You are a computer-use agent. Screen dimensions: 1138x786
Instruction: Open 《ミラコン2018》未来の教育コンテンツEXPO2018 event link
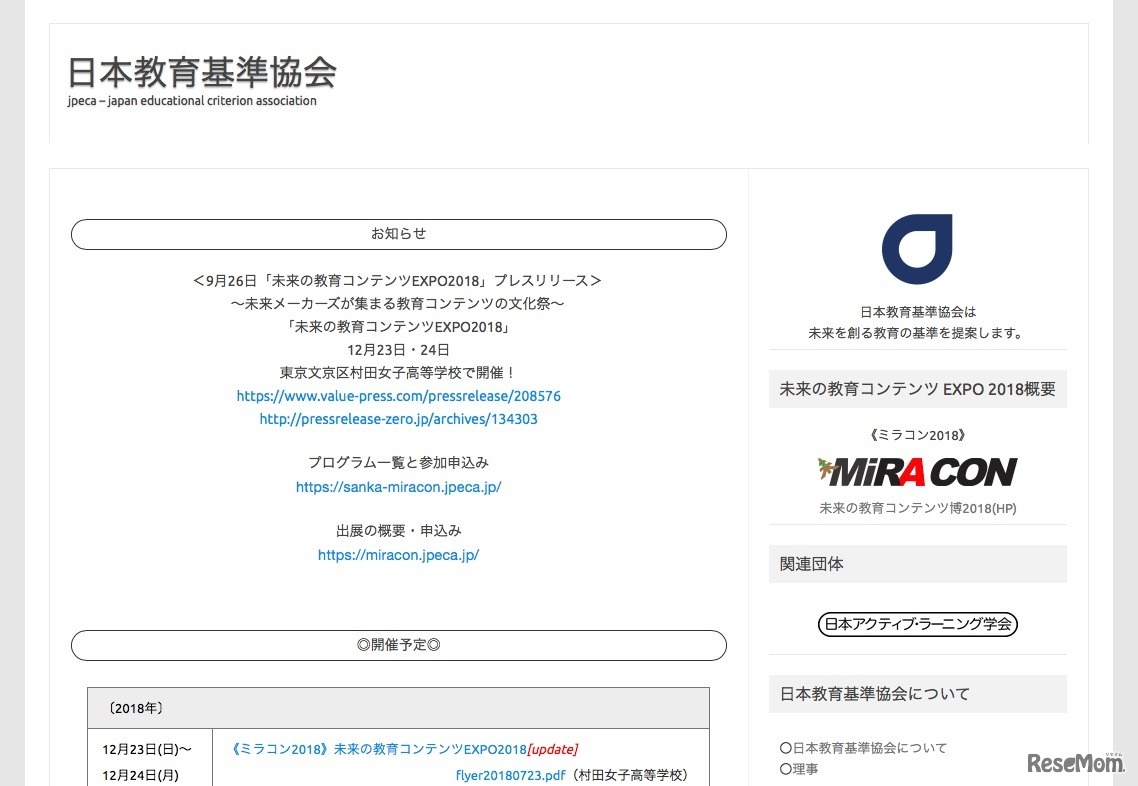377,749
